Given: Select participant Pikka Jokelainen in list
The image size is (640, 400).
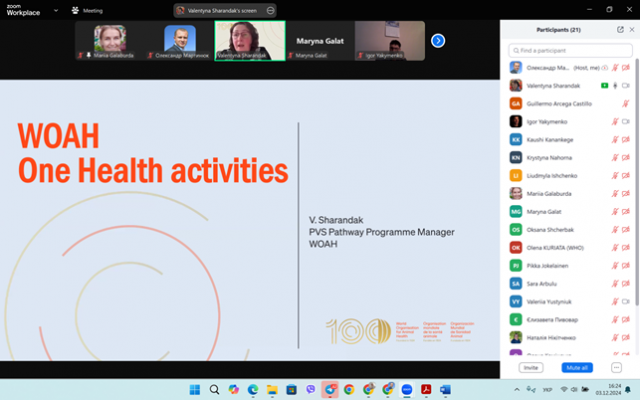Looking at the screenshot, I should pos(570,265).
